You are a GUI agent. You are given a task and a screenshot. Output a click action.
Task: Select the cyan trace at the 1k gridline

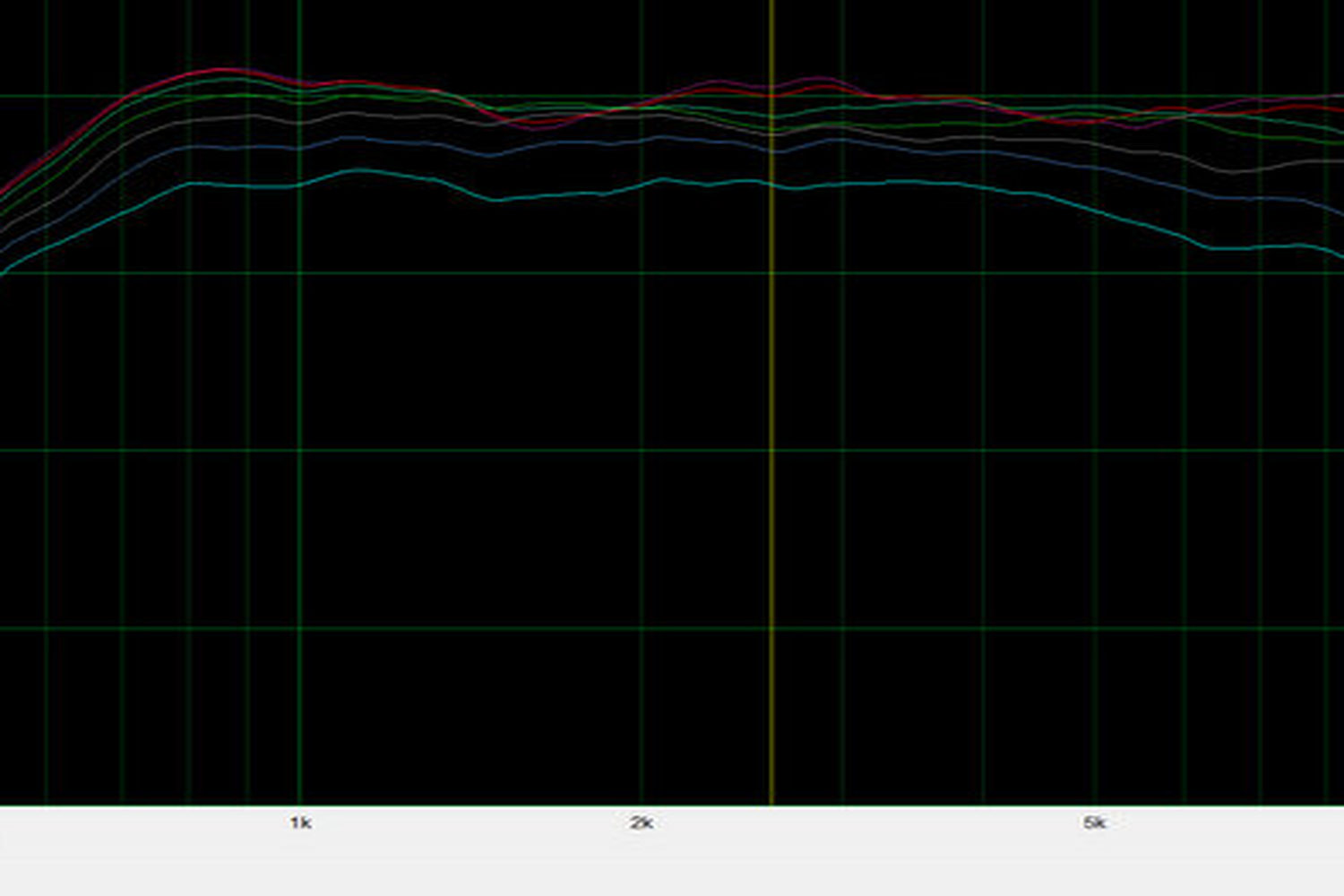299,185
